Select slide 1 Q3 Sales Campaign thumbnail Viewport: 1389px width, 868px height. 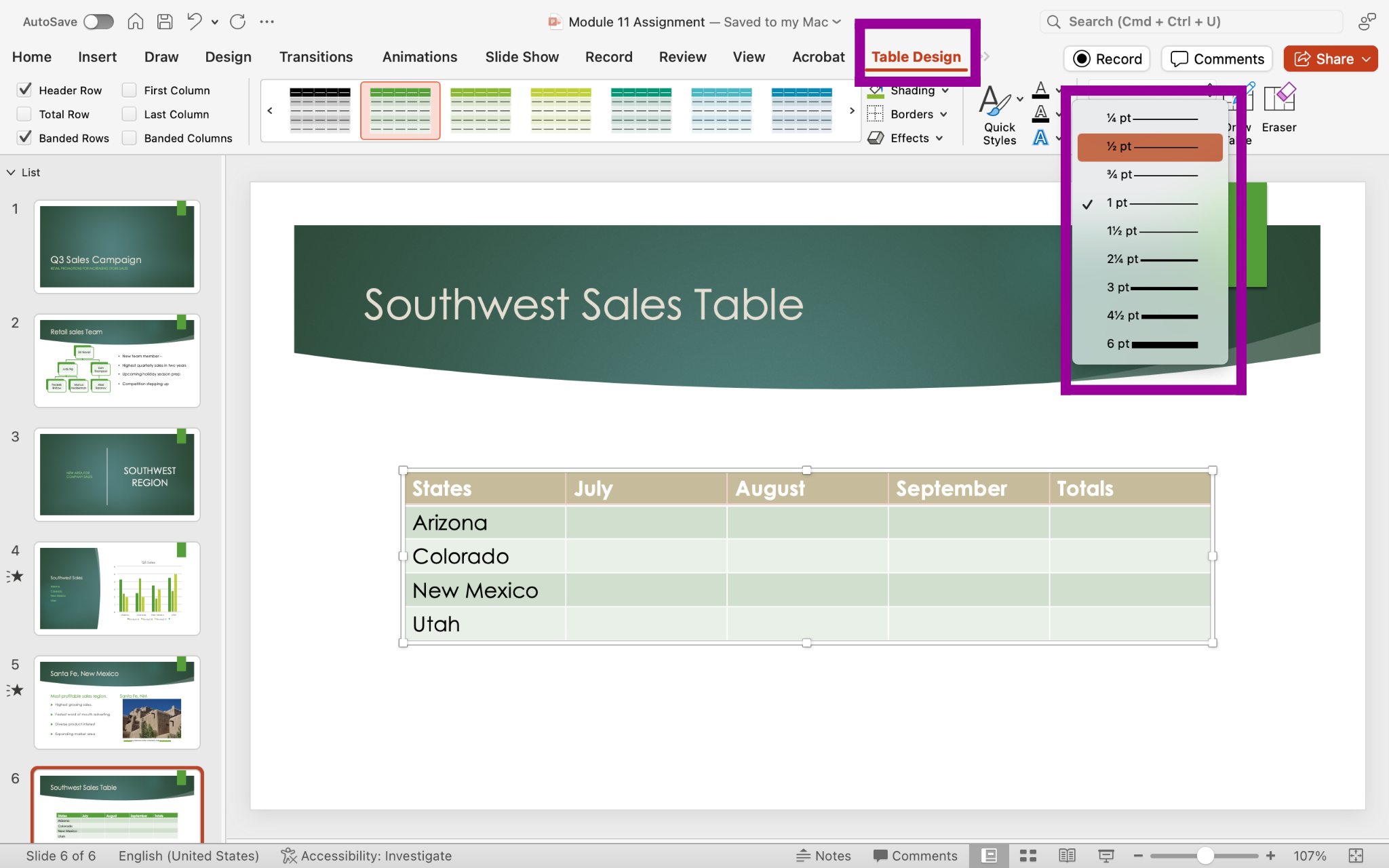point(117,247)
